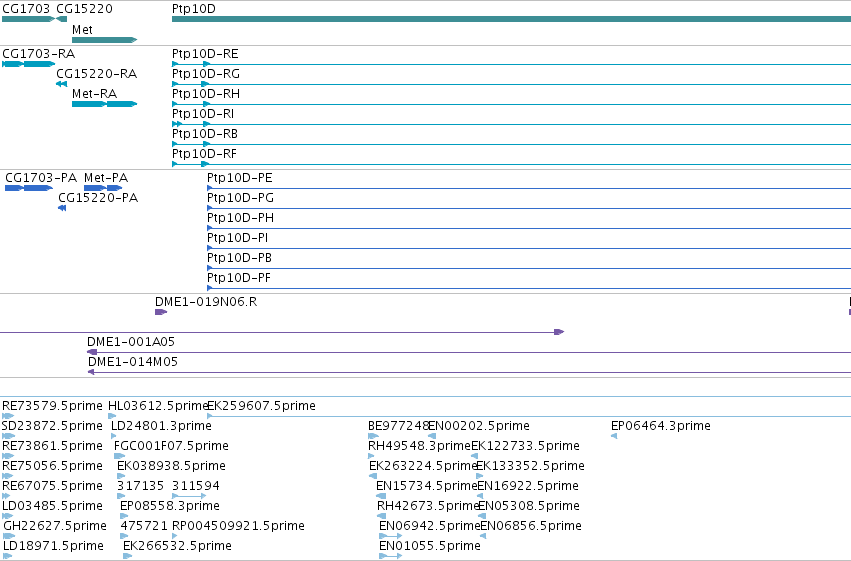This screenshot has width=851, height=561.
Task: Select transcript Ptp10D-RB line
Action: coord(511,144)
